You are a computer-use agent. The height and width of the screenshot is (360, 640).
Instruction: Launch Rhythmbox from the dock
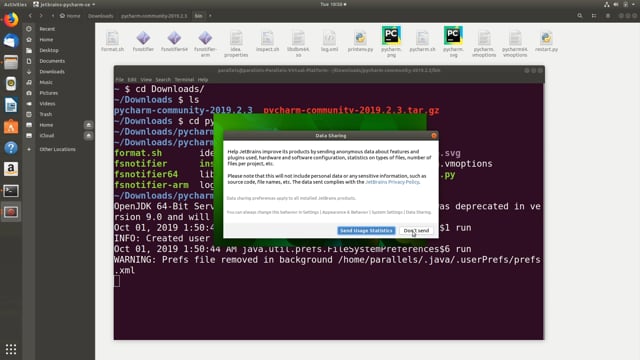(x=11, y=84)
